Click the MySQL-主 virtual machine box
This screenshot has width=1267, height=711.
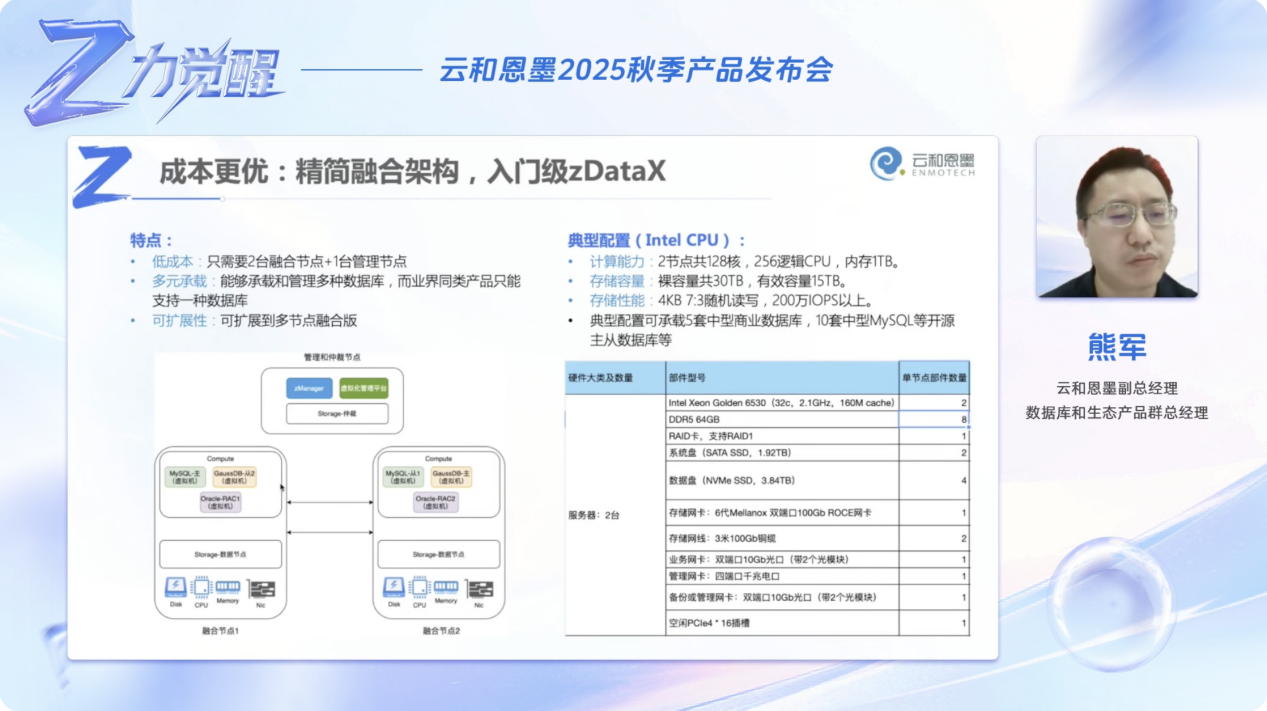click(184, 476)
